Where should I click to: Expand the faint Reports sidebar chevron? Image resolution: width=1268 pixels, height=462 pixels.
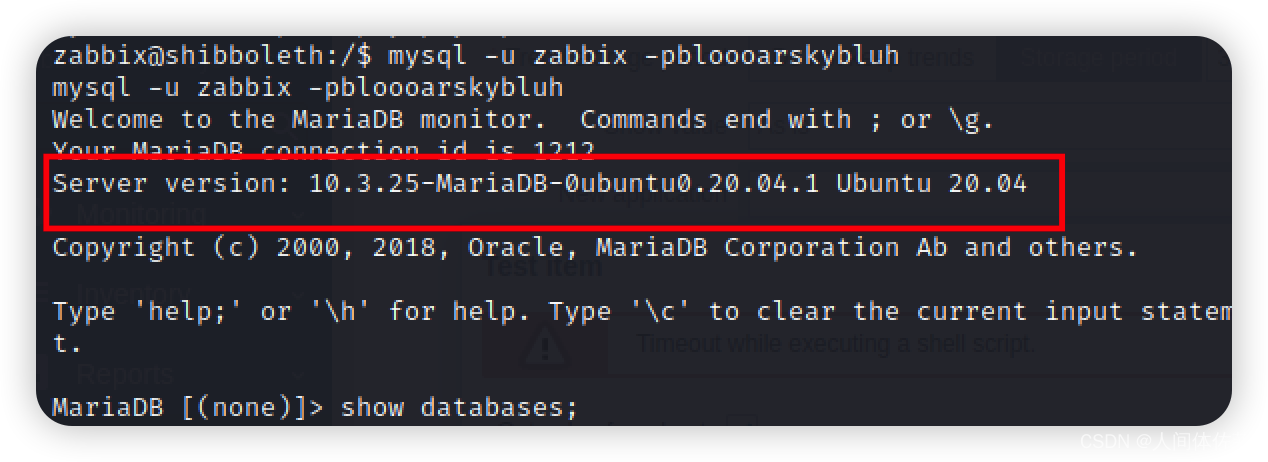(297, 374)
